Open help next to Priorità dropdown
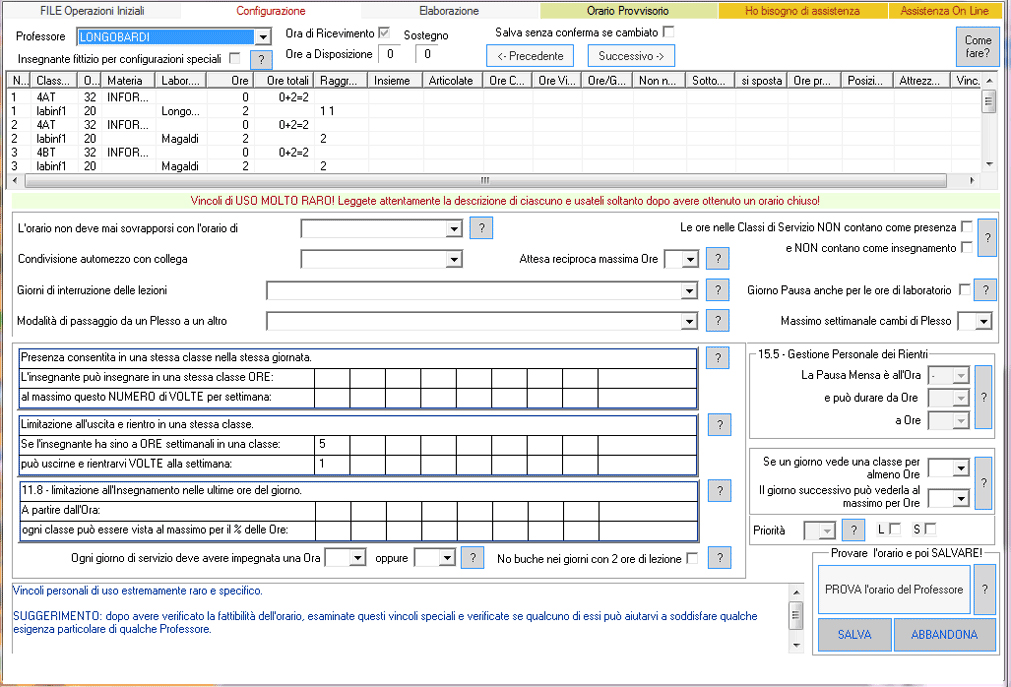Image resolution: width=1011 pixels, height=687 pixels. coord(854,530)
